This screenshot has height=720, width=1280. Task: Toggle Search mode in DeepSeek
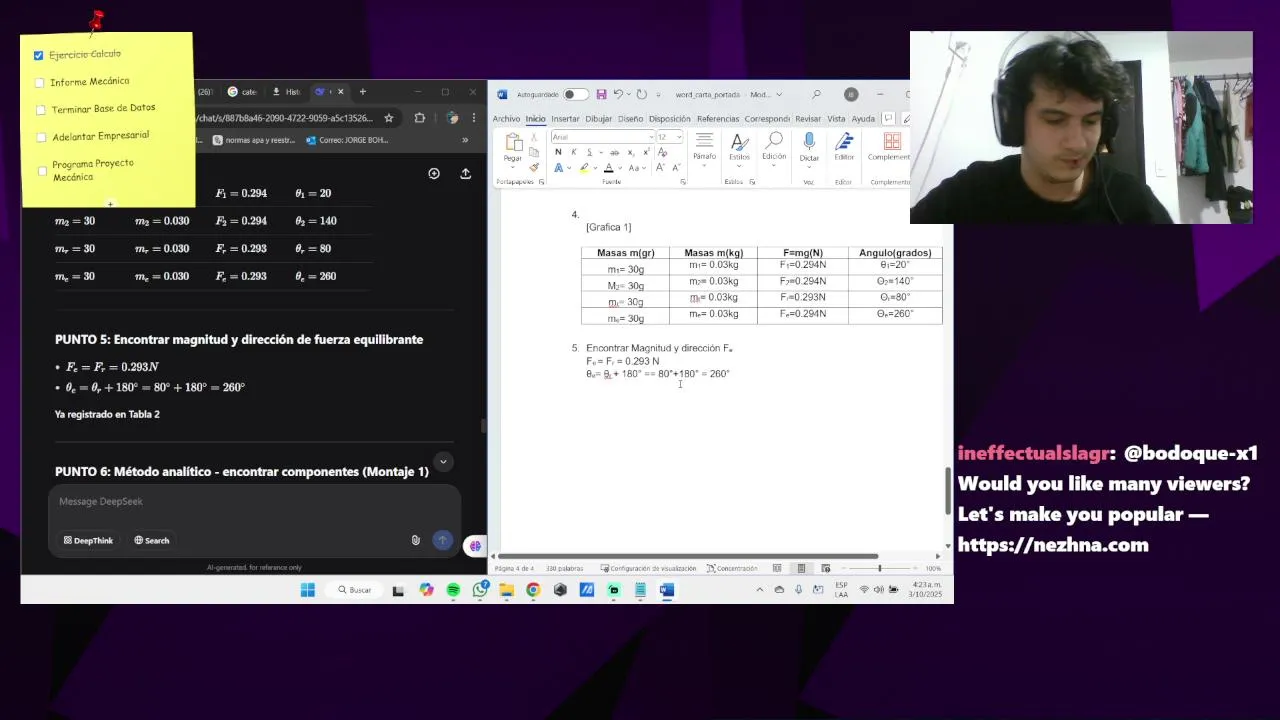pyautogui.click(x=152, y=540)
